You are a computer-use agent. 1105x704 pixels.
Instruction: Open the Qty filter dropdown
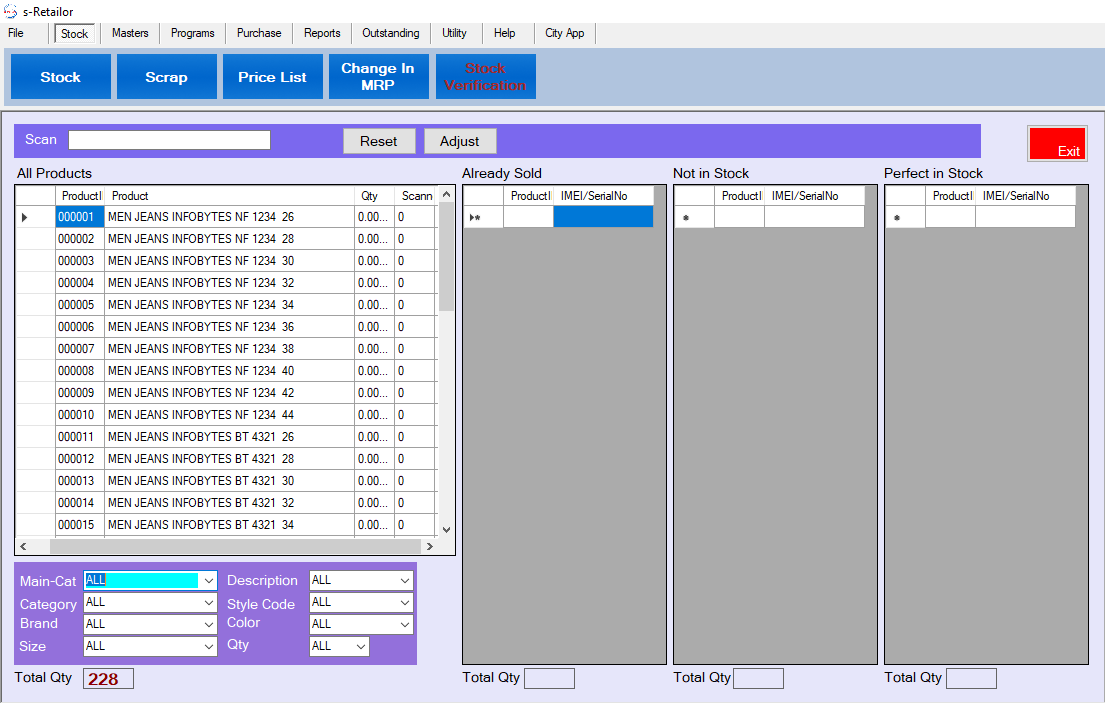click(360, 647)
